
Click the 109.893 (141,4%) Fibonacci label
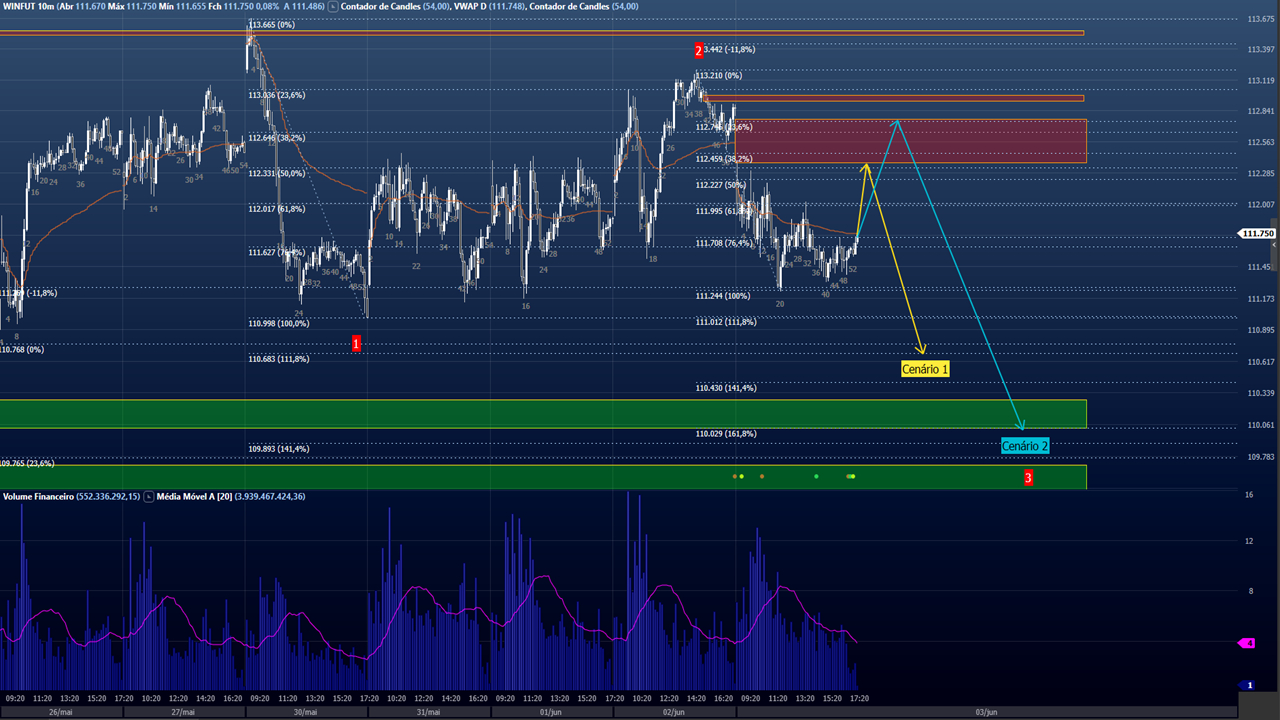[279, 449]
